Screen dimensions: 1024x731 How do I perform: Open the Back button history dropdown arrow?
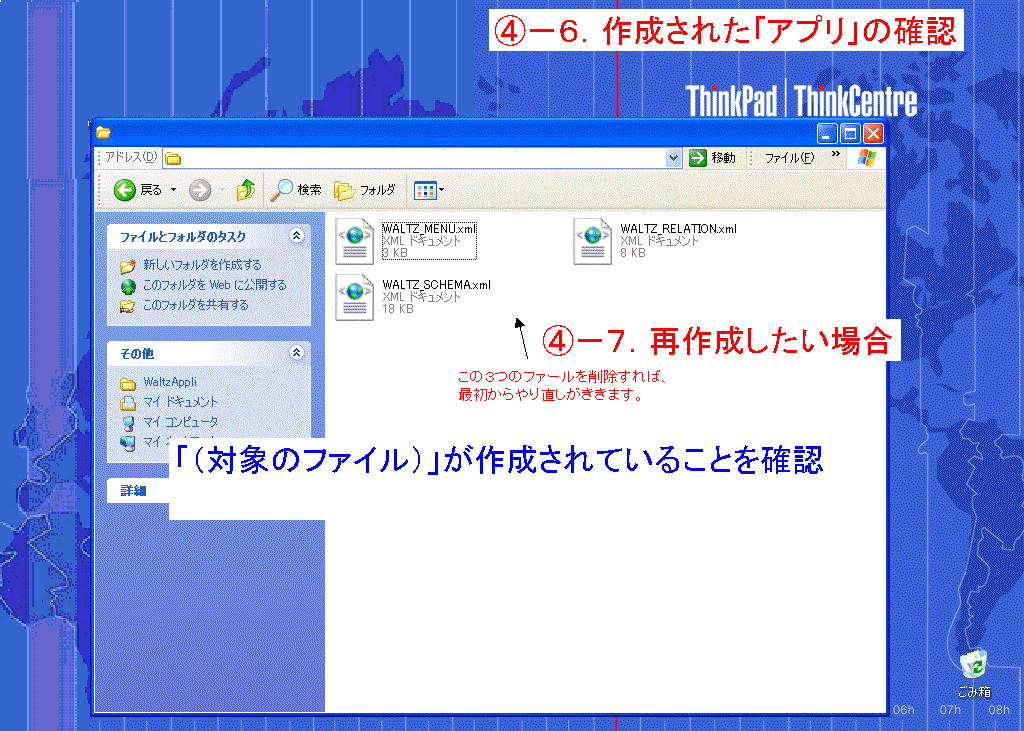click(173, 190)
